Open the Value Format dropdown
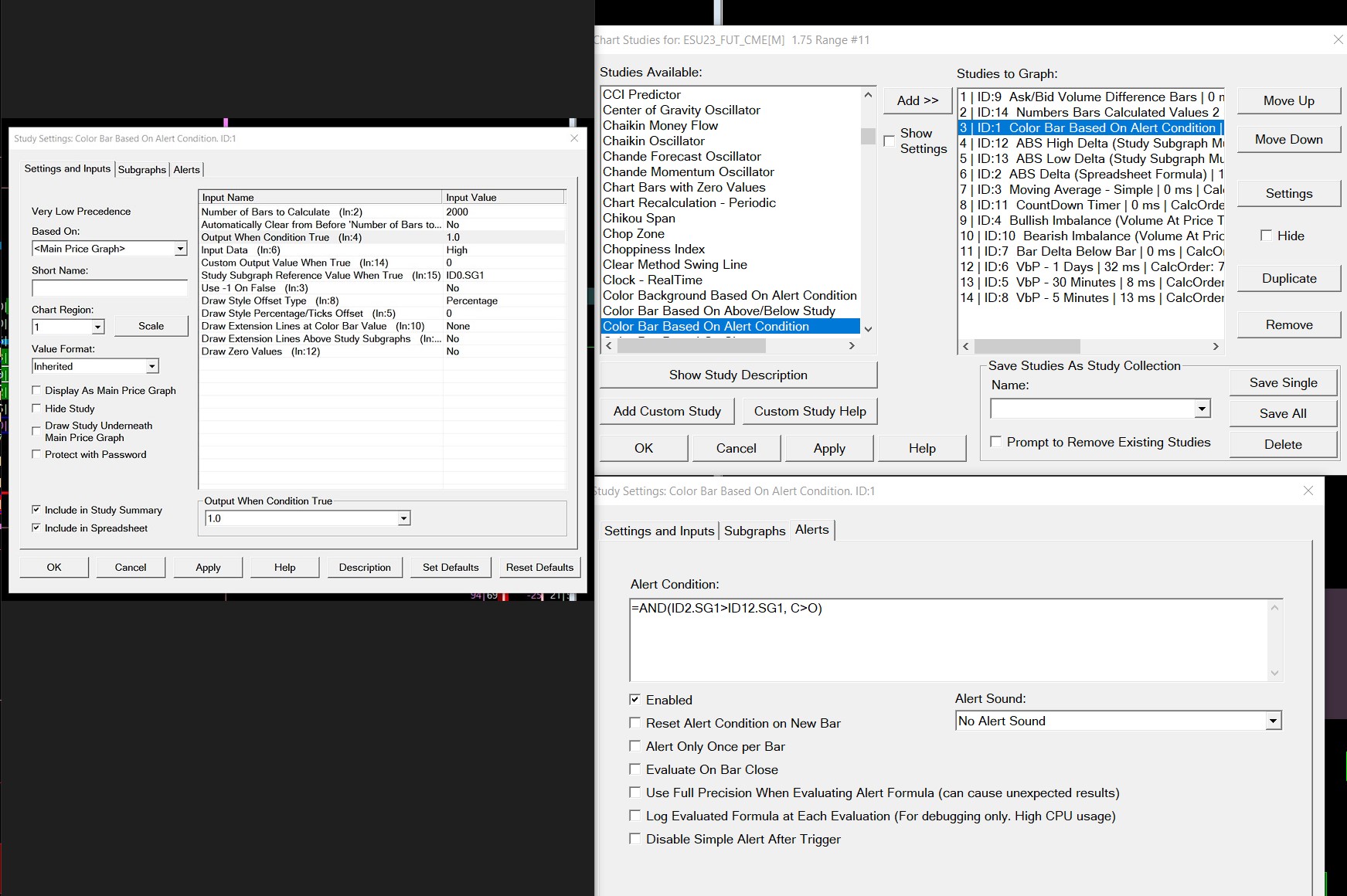 pyautogui.click(x=152, y=366)
